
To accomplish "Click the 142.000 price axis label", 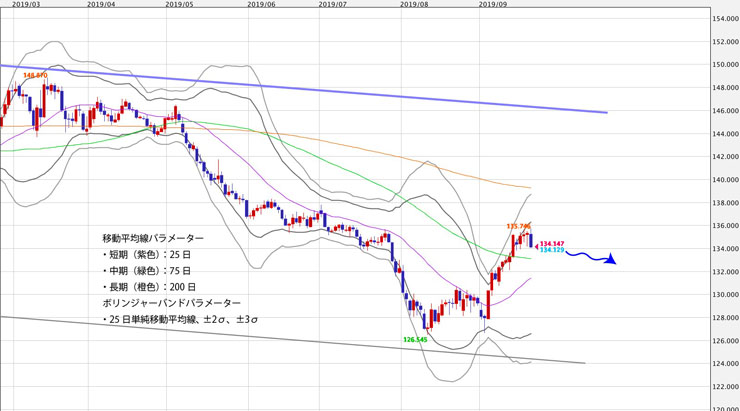I will [726, 157].
